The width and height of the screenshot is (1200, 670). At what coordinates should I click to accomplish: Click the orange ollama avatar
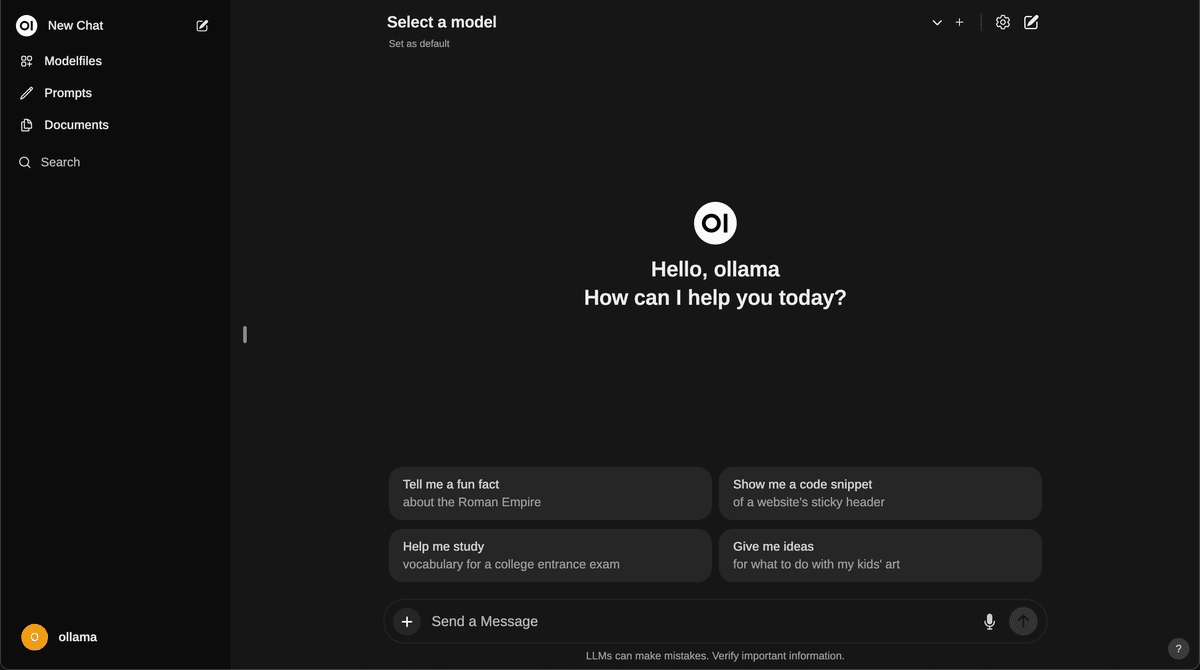pos(35,637)
